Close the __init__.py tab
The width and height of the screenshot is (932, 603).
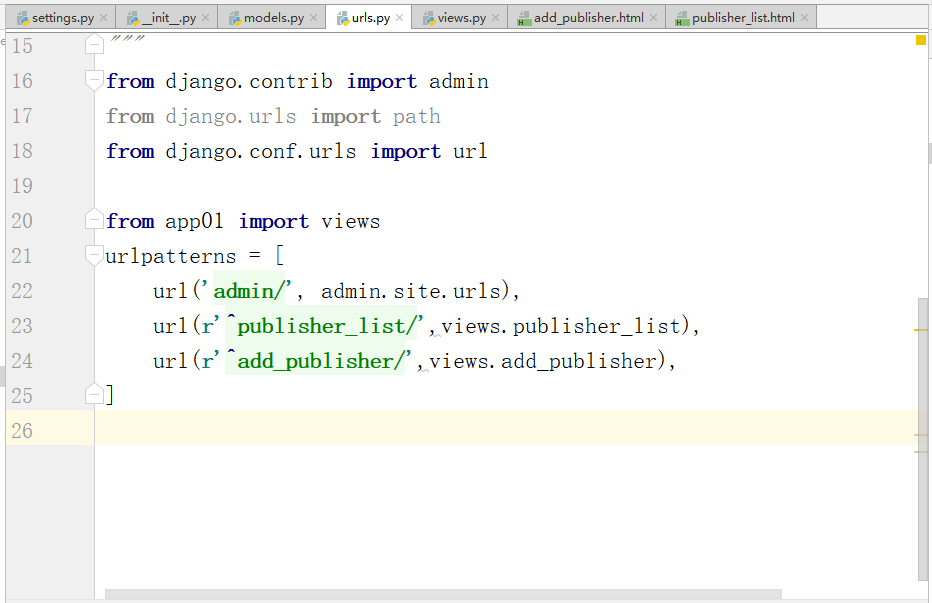click(206, 18)
